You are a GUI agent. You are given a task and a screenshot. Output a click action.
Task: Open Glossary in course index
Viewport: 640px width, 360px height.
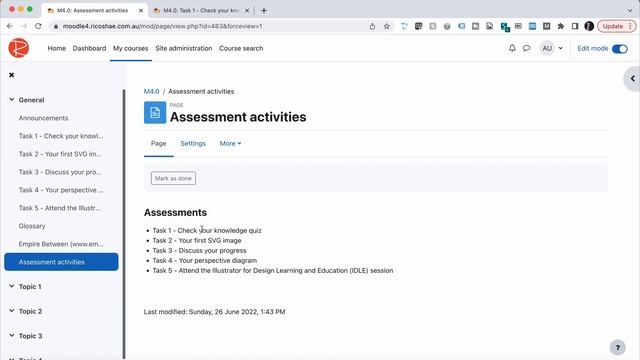click(x=32, y=226)
